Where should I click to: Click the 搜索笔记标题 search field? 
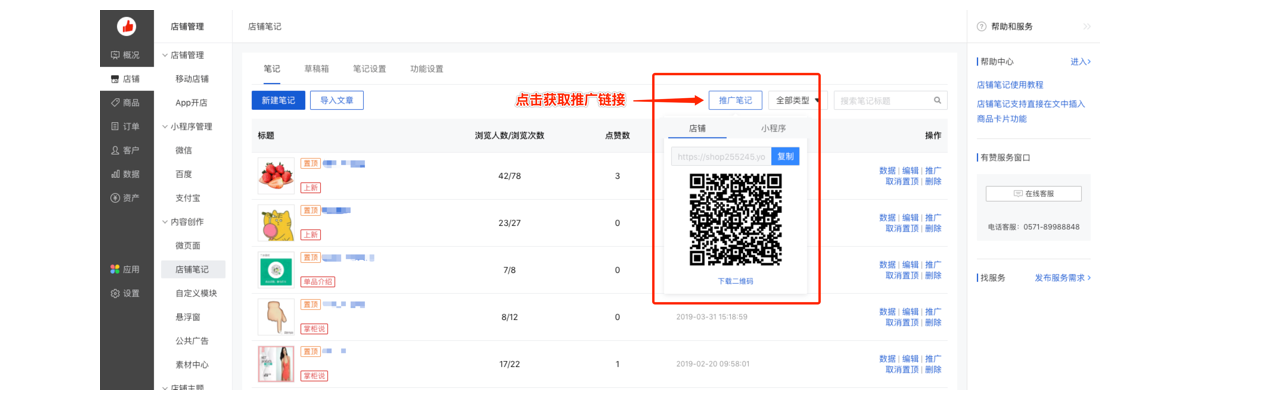pos(890,100)
